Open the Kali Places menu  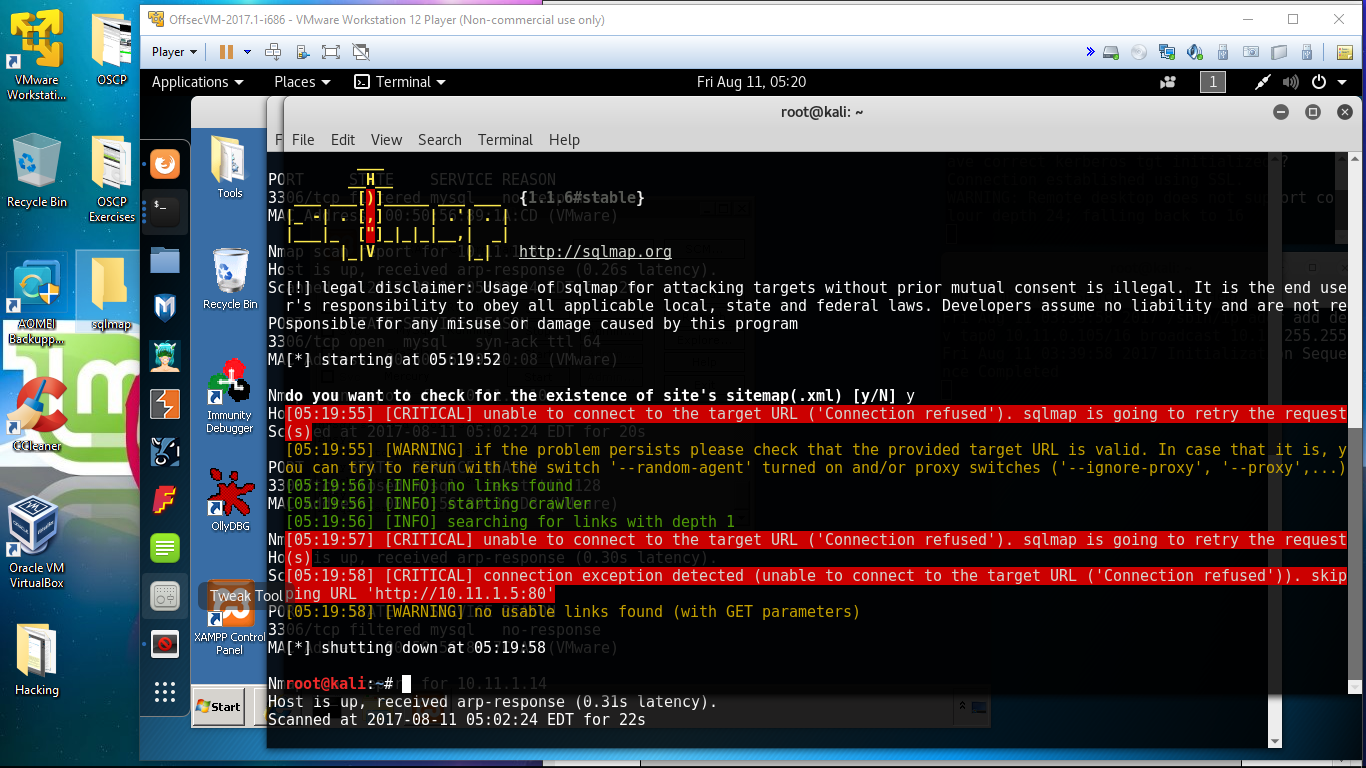302,82
